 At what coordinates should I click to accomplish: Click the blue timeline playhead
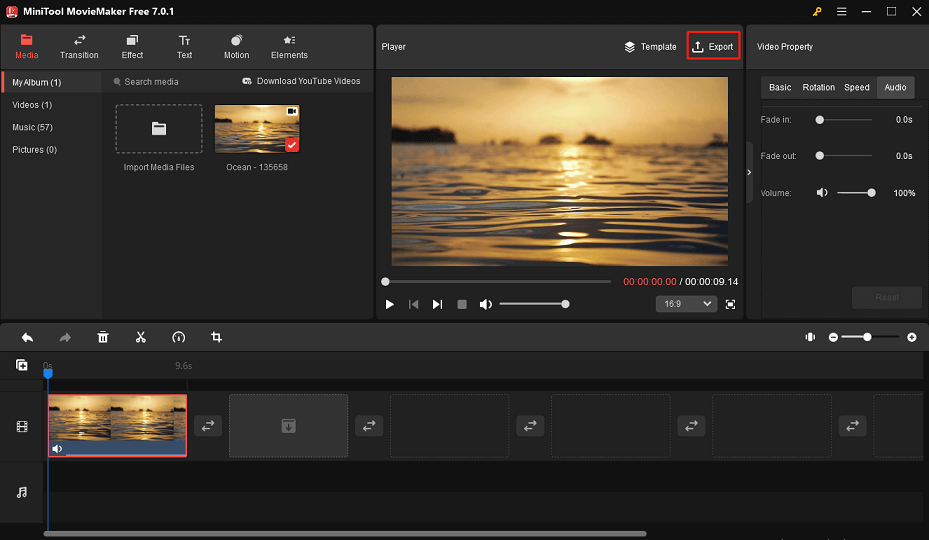(48, 373)
